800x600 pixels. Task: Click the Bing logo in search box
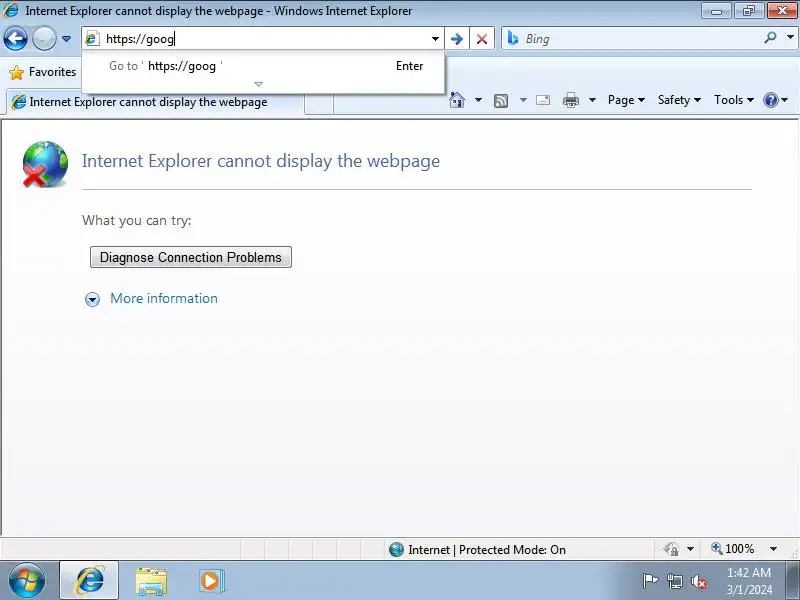[513, 38]
